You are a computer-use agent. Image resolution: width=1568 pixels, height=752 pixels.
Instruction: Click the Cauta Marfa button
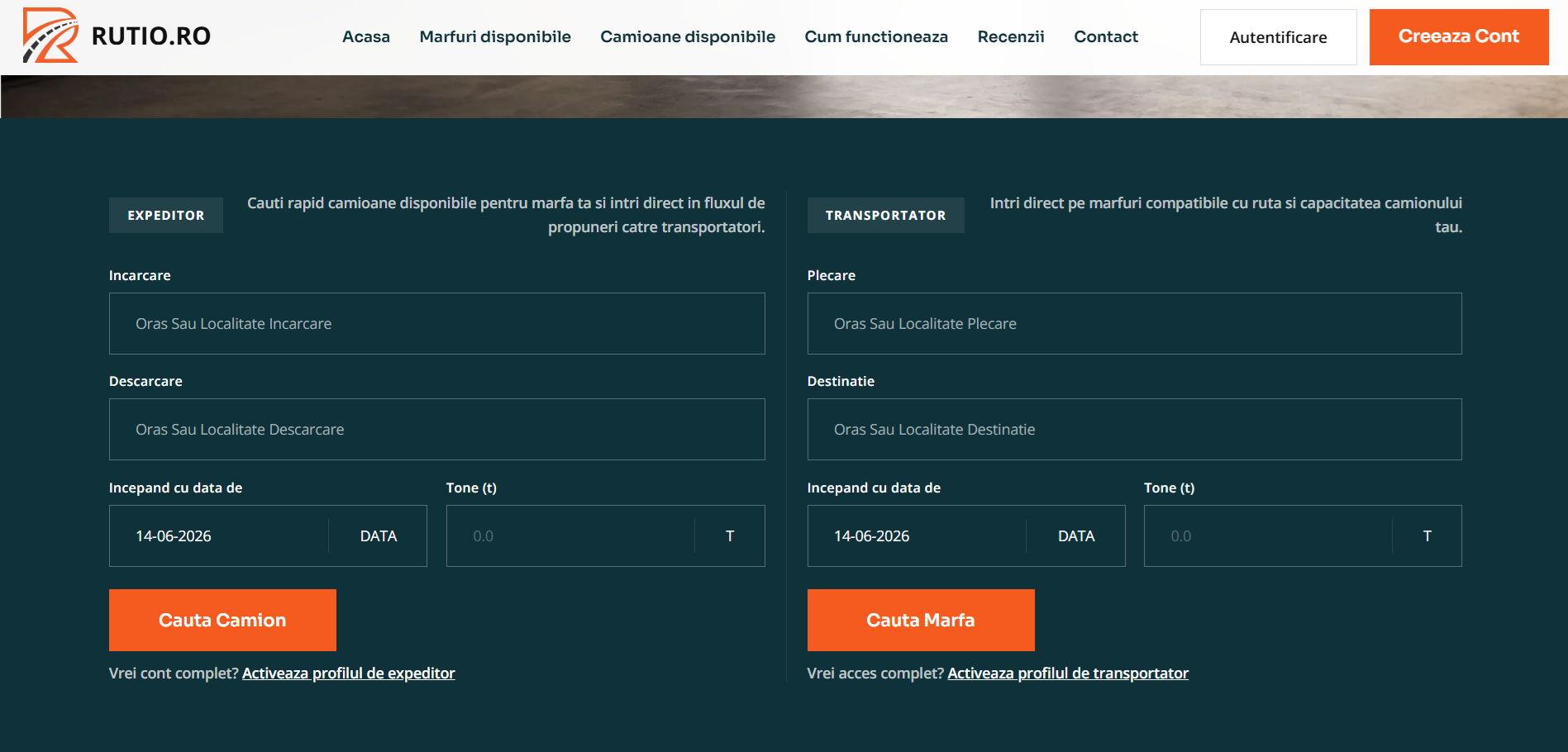(921, 620)
